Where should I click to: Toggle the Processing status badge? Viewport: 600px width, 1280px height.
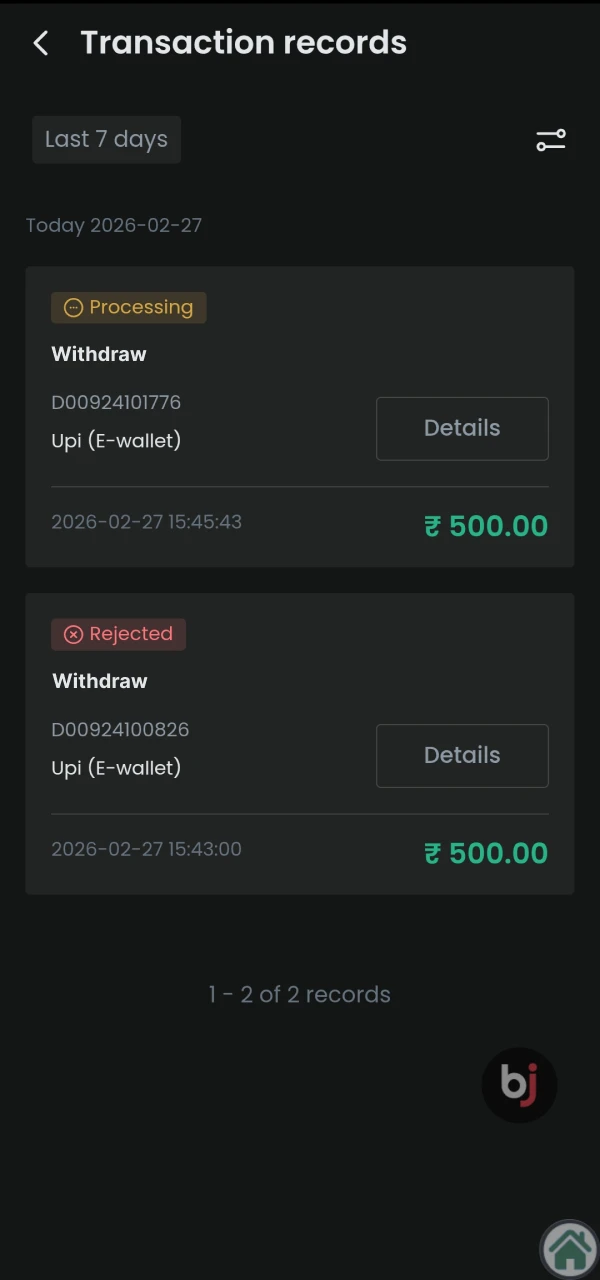click(128, 307)
